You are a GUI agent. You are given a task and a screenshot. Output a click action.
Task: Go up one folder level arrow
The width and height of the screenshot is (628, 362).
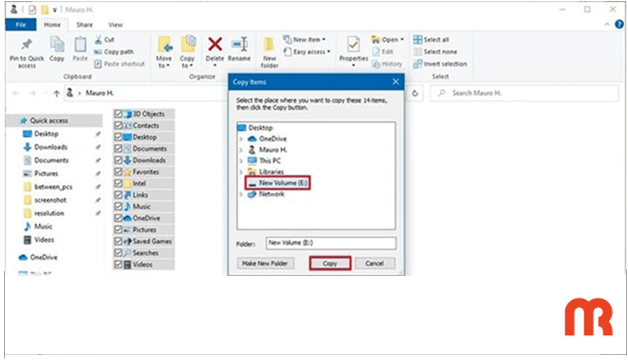pos(56,93)
